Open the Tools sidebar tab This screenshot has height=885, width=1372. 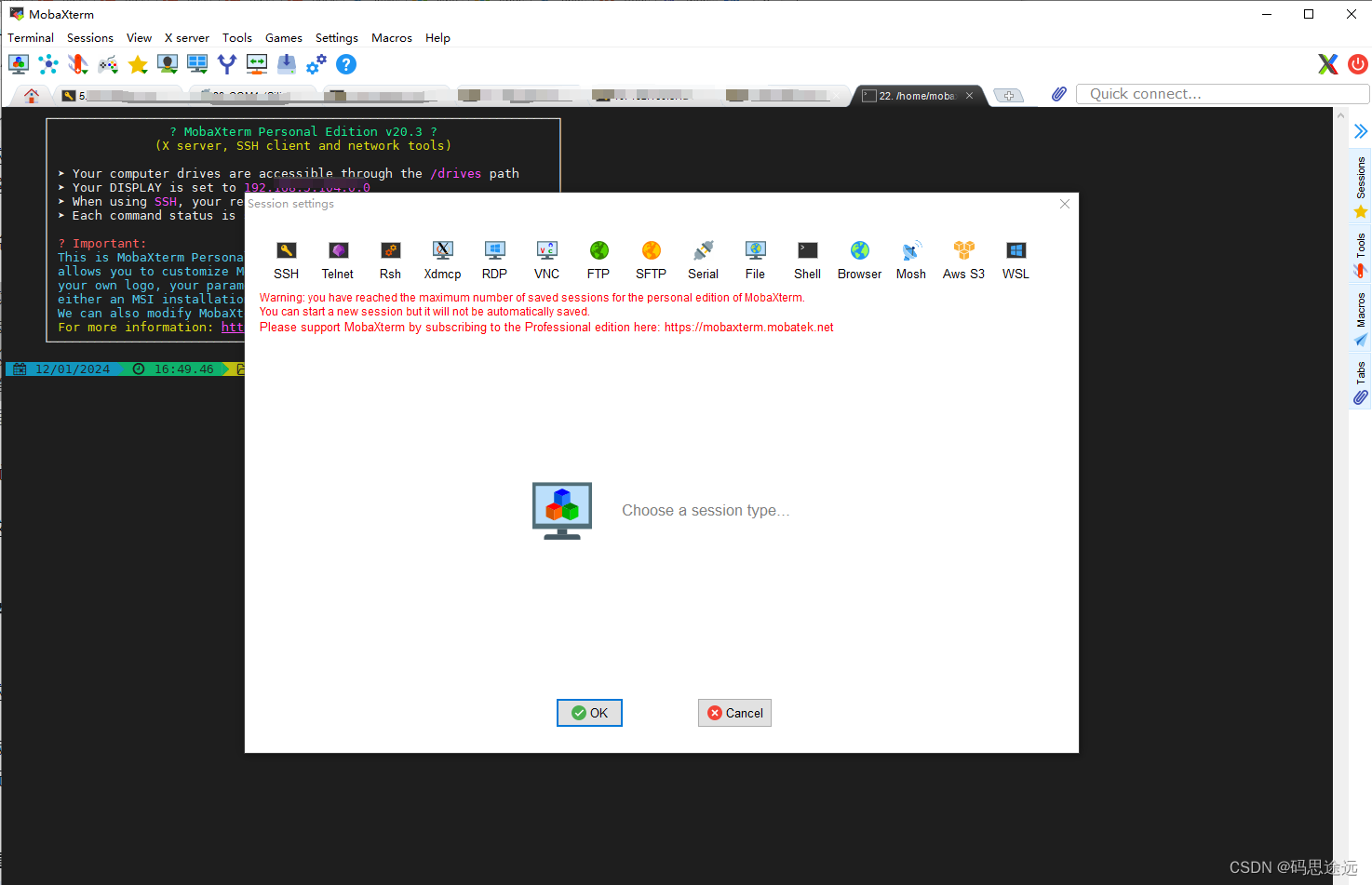(x=1361, y=256)
